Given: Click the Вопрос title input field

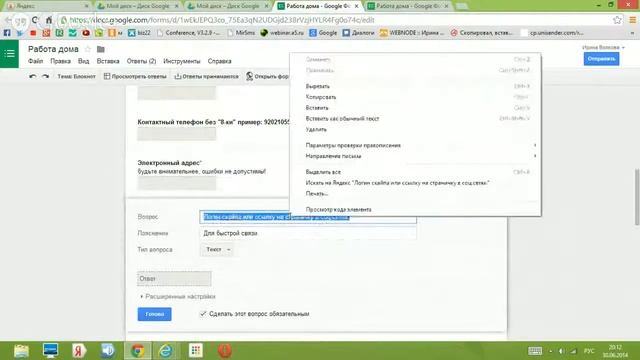Looking at the screenshot, I should [x=308, y=217].
